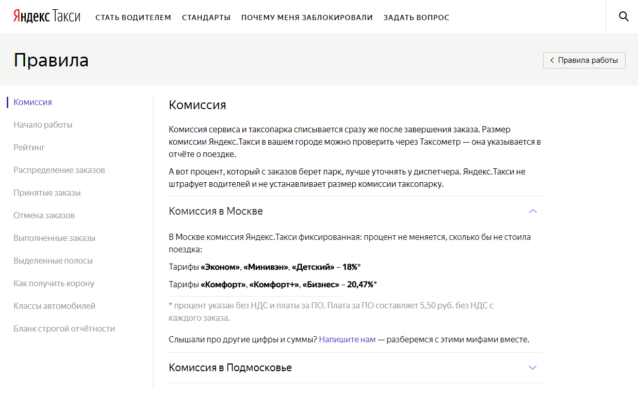Click the footnote about плата за ПО
Screen dimensions: 638x400
(331, 312)
